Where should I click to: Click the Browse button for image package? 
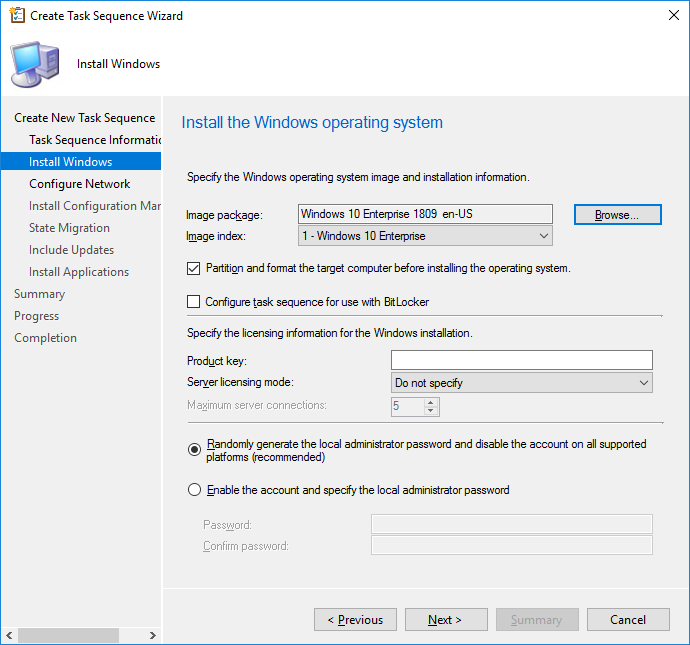[617, 215]
